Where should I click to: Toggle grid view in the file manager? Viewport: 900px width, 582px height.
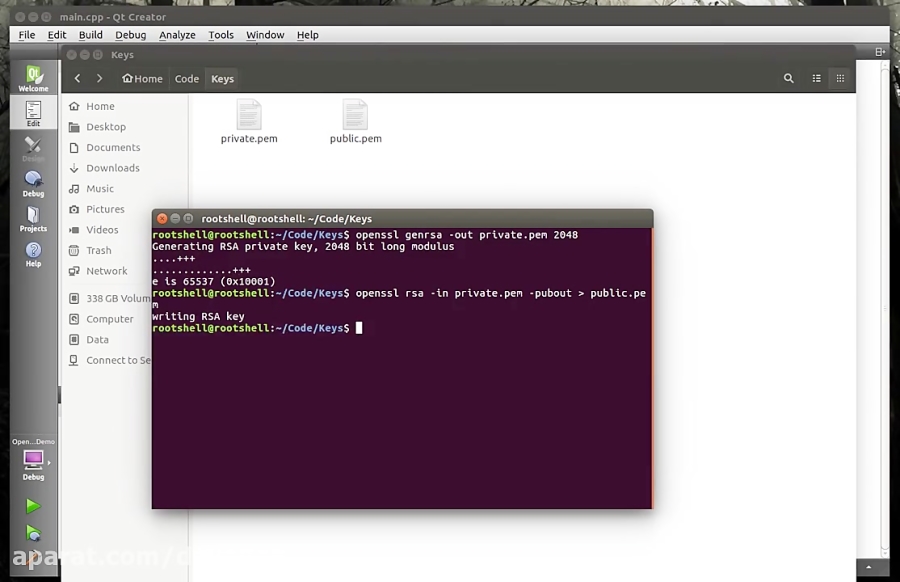[841, 78]
